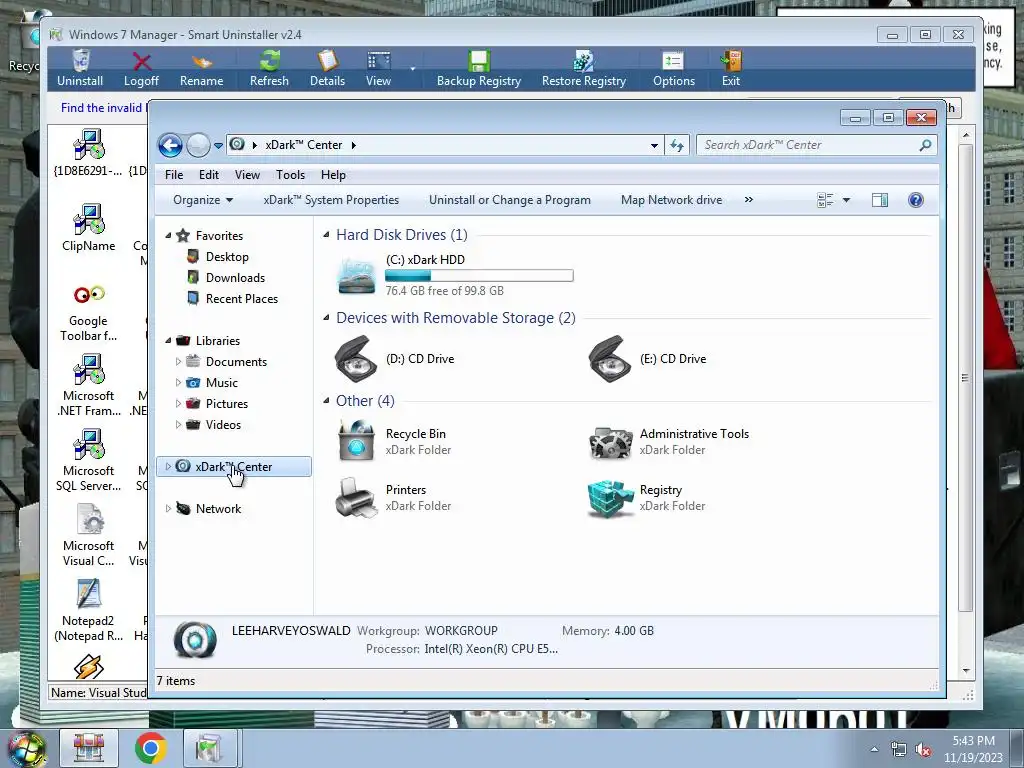Open the Edit menu
The image size is (1024, 768).
(209, 175)
